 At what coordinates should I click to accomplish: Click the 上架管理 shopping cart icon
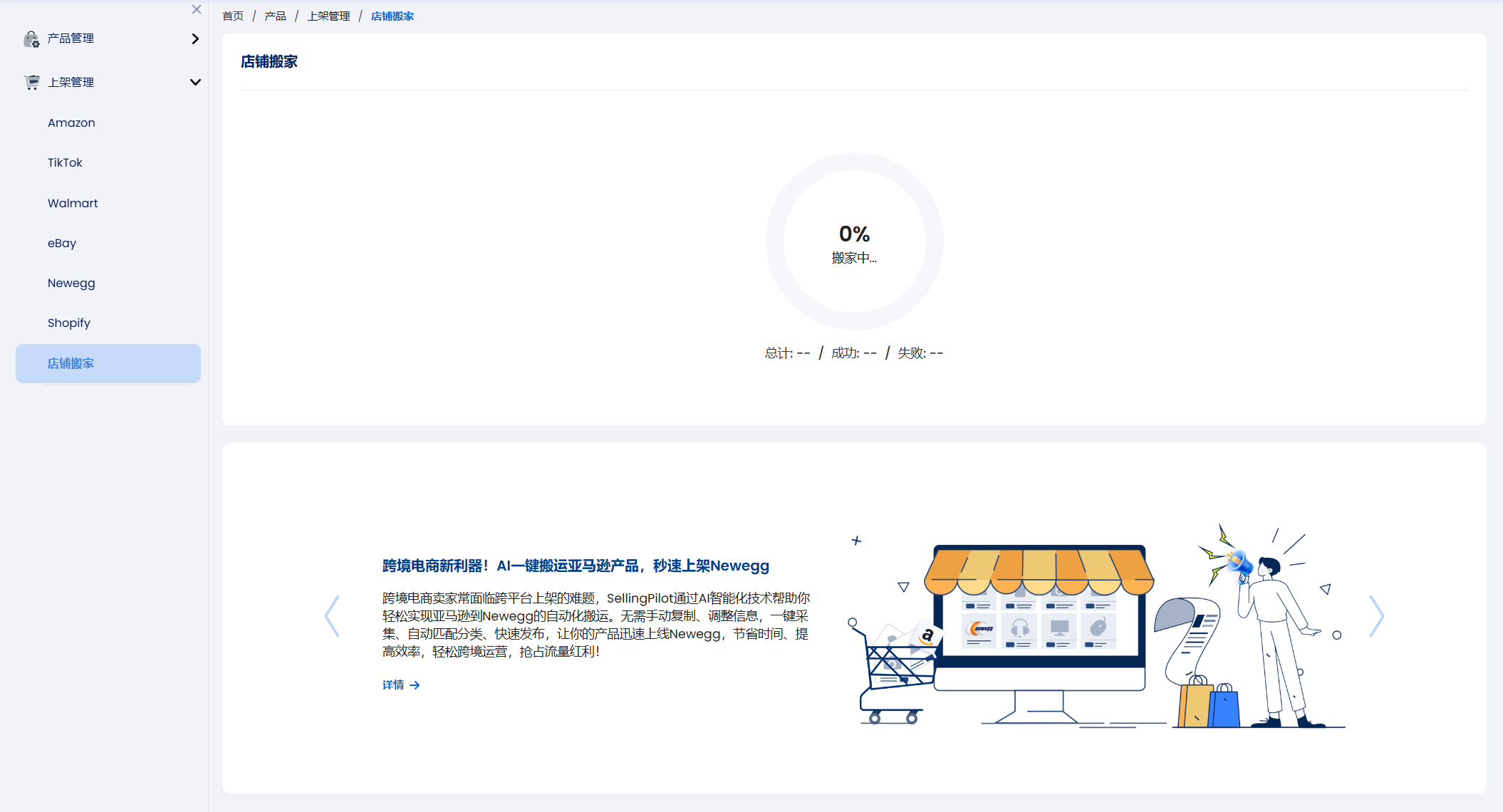click(31, 83)
